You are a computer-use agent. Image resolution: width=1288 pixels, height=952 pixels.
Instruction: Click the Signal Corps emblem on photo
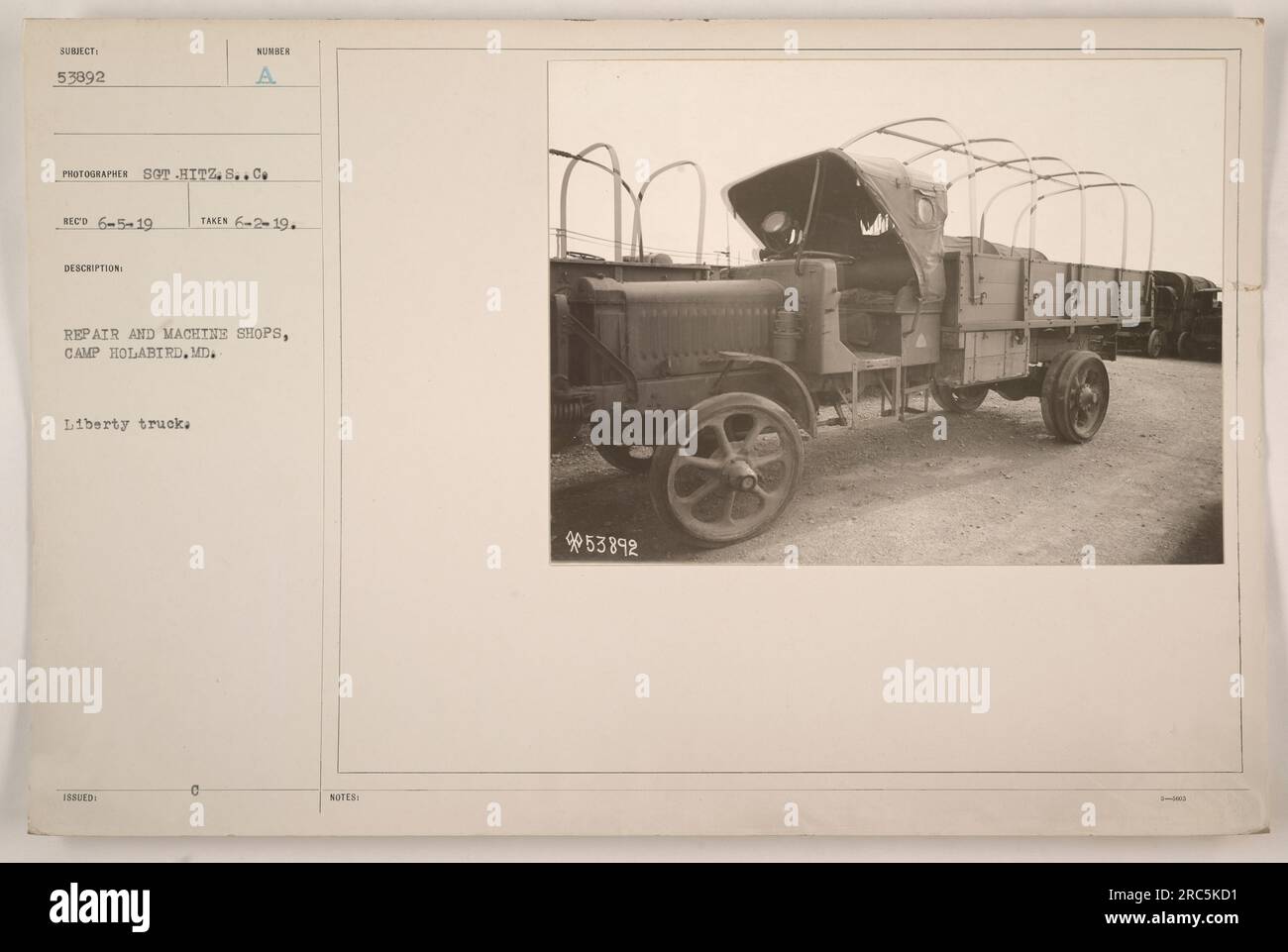point(574,544)
